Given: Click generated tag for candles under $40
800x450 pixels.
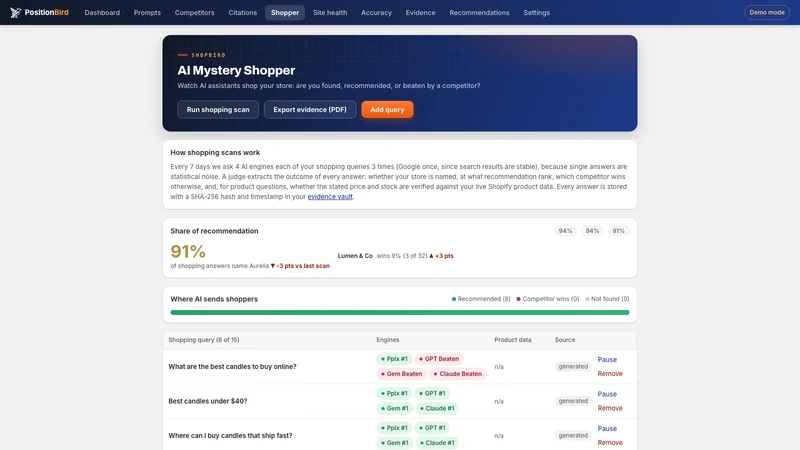Looking at the screenshot, I should click(572, 401).
